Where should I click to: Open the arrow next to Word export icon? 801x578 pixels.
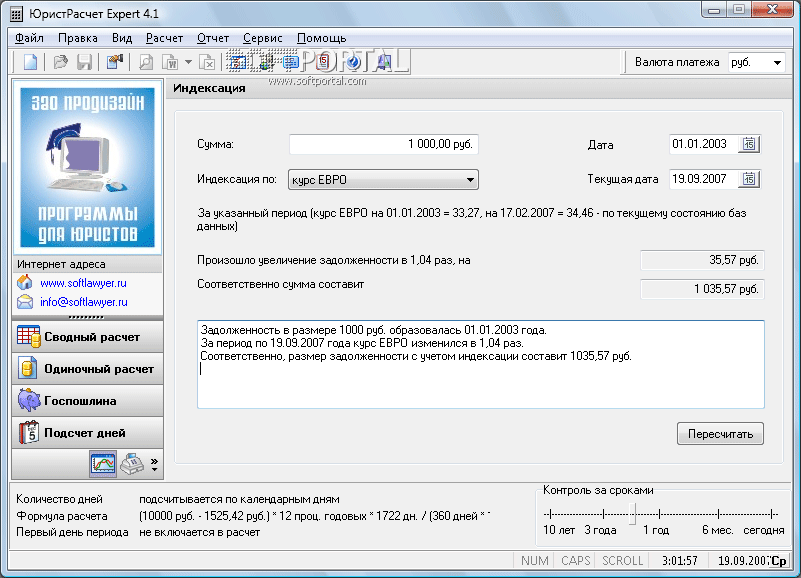coord(188,62)
